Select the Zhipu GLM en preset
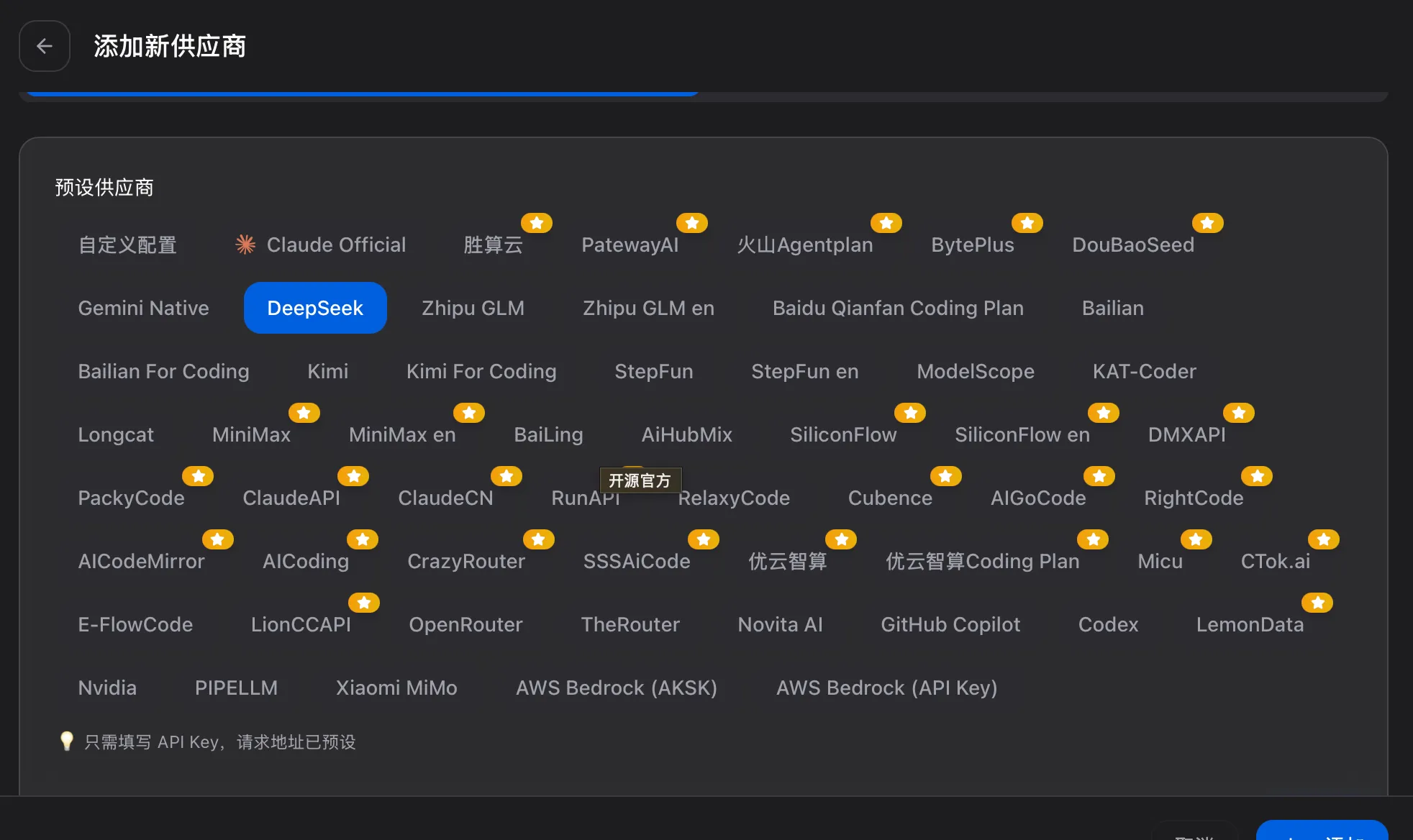1413x840 pixels. coord(648,308)
